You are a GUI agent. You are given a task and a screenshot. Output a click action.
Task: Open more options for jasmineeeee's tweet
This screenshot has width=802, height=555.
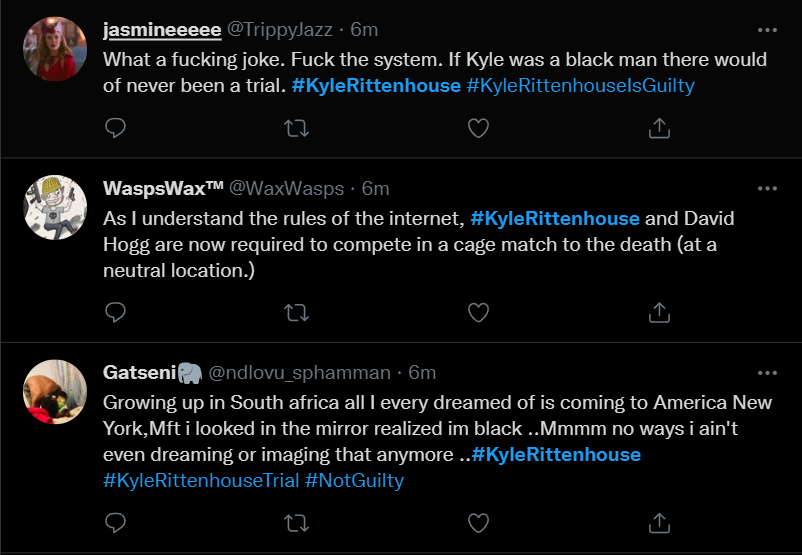point(767,29)
